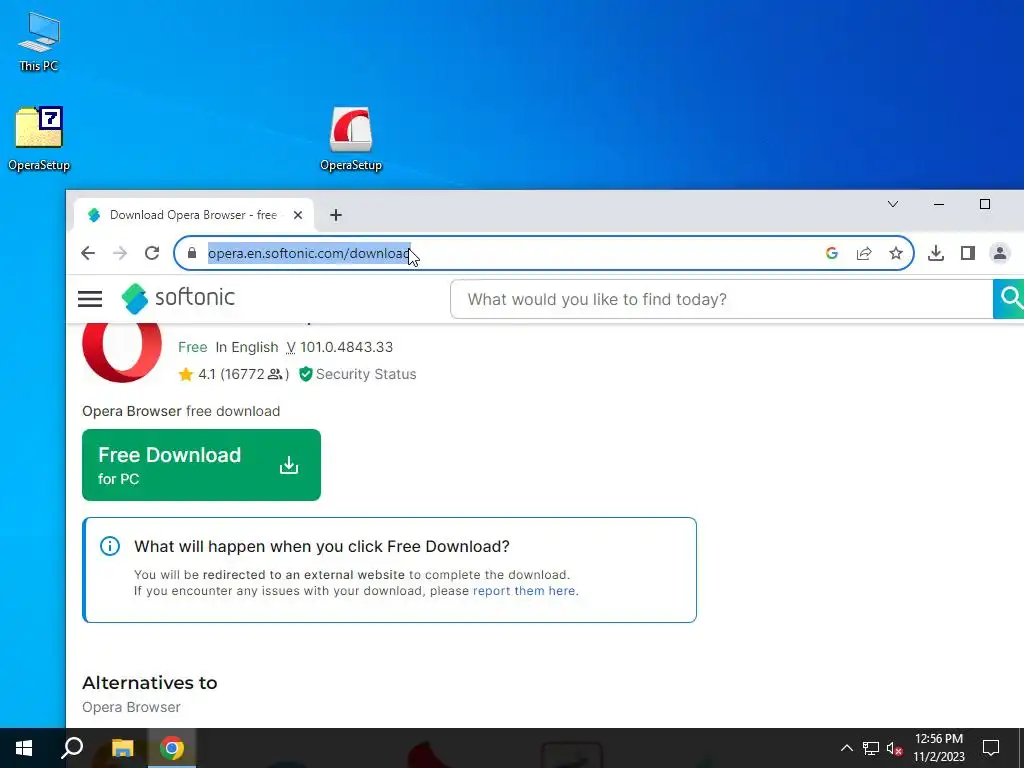Click Chrome icon in taskbar

coord(172,748)
